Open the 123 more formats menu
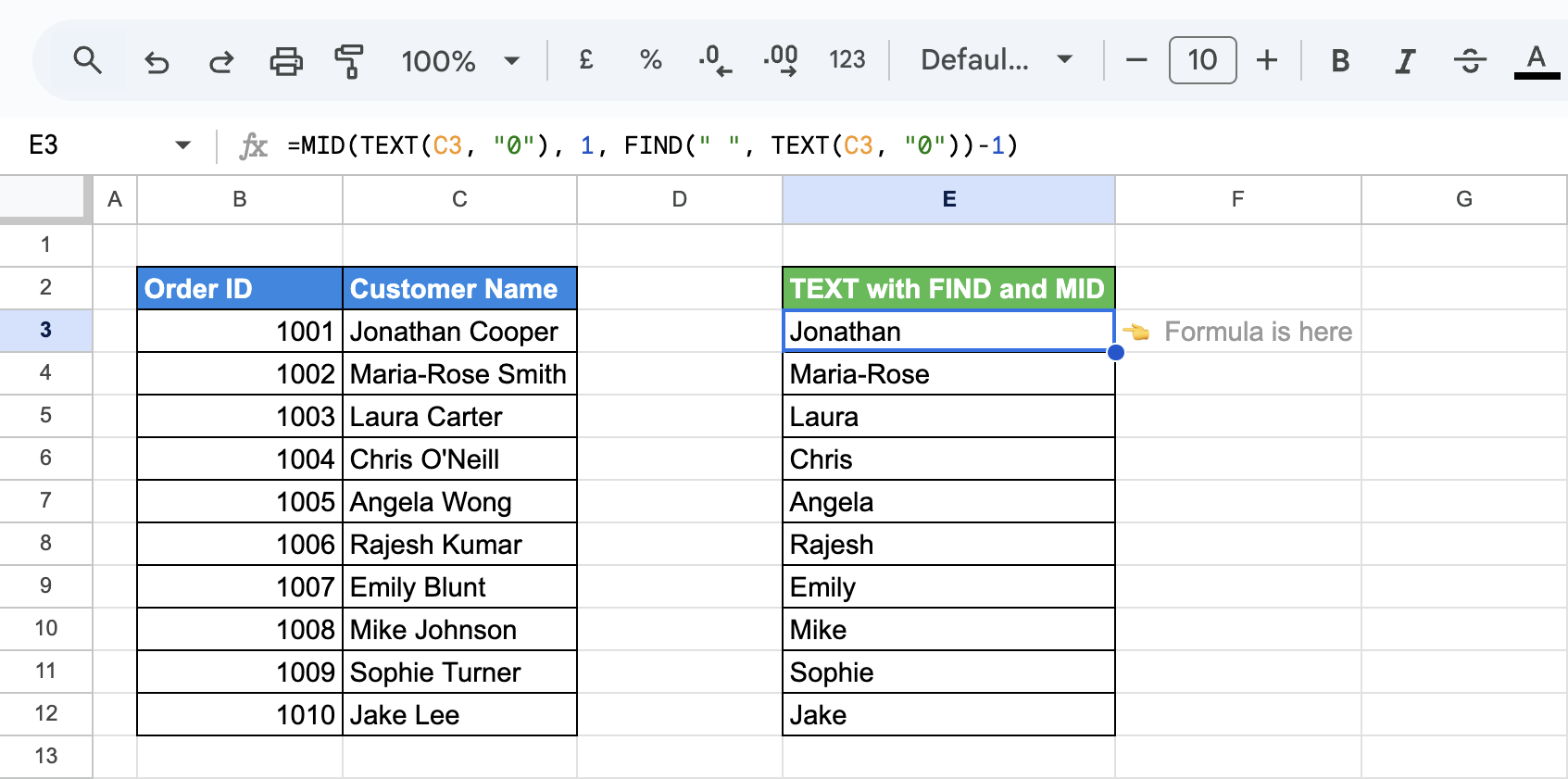The width and height of the screenshot is (1568, 779). click(x=847, y=60)
